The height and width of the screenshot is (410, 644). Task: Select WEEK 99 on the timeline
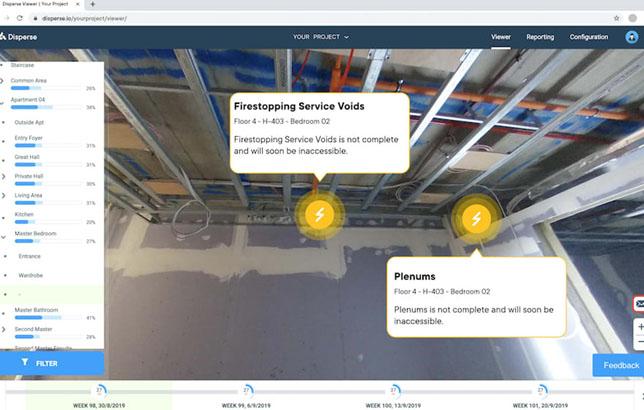click(247, 391)
